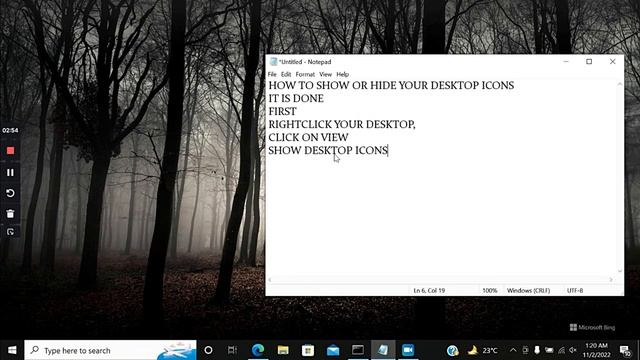This screenshot has height=360, width=640.
Task: Open File Explorer from the taskbar
Action: [283, 350]
